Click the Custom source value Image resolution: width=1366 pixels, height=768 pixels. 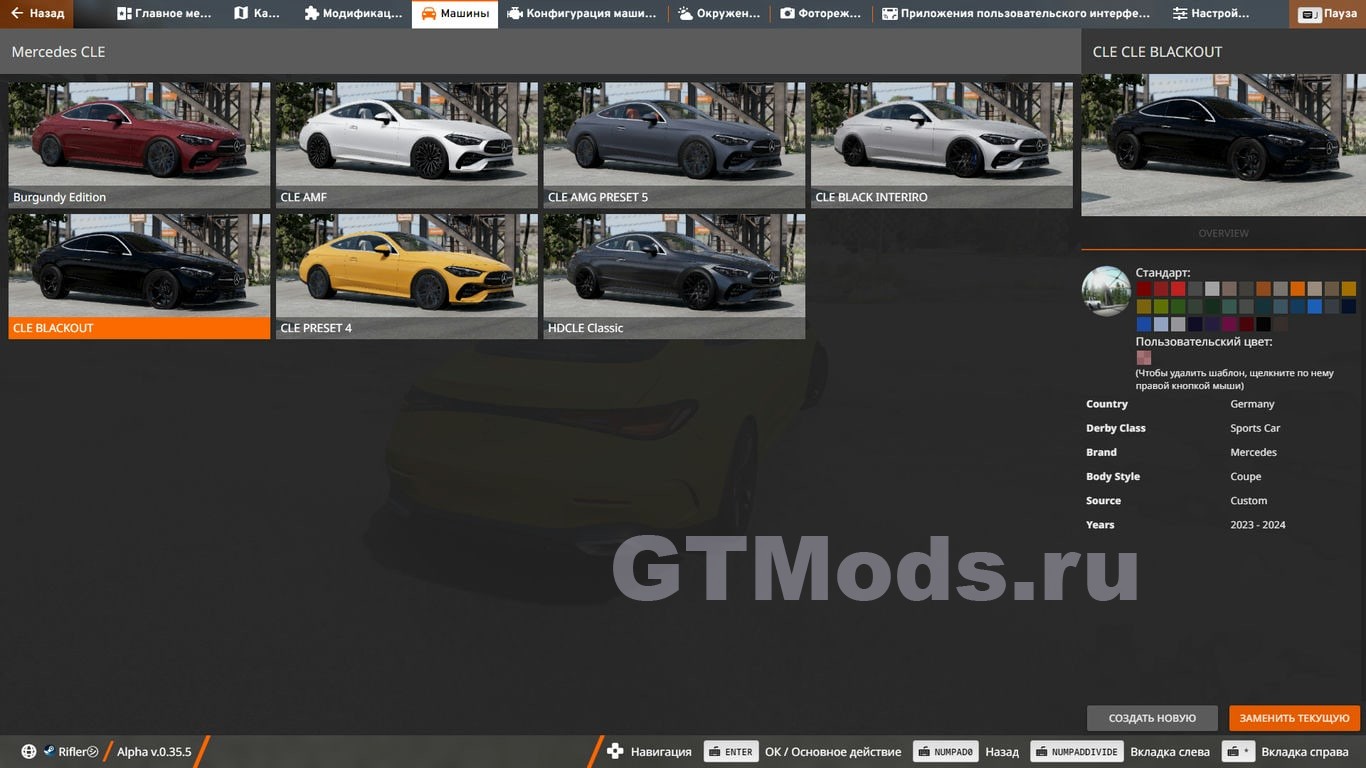coord(1248,501)
